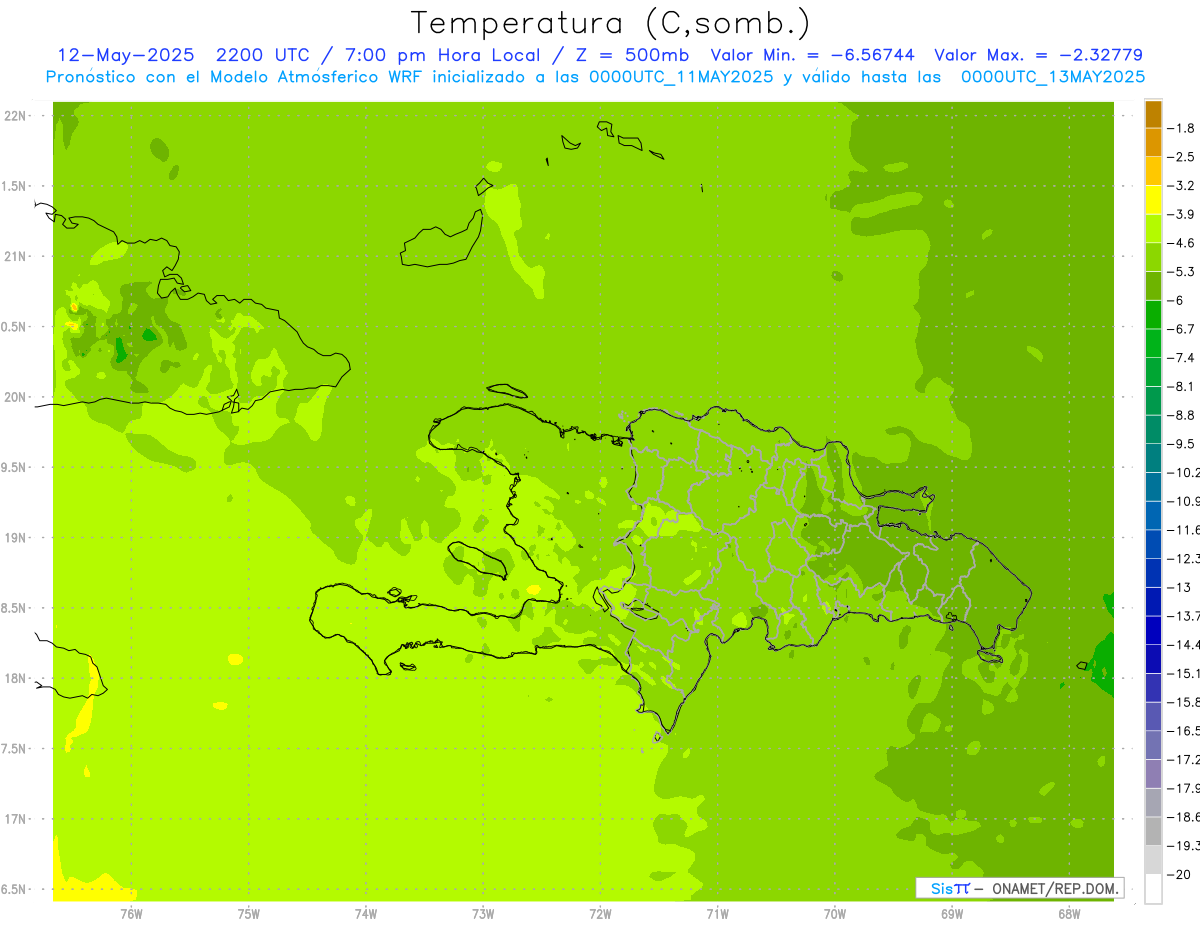The height and width of the screenshot is (927, 1200).
Task: Click 'Valor Min. = -6.56744' text
Action: coord(814,55)
